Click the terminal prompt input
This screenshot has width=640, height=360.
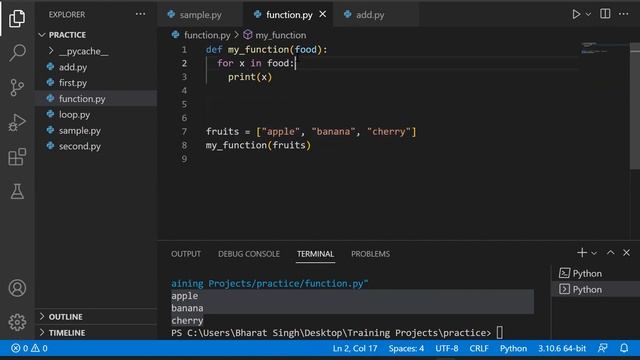[500, 333]
